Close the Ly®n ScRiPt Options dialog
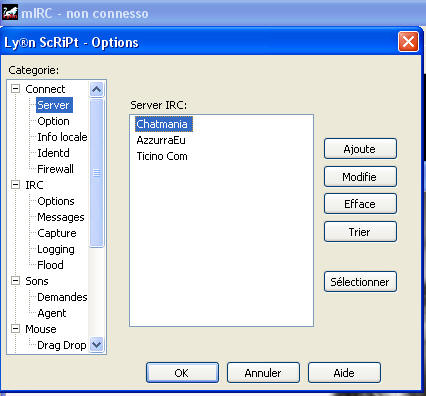This screenshot has height=396, width=426. coord(408,42)
